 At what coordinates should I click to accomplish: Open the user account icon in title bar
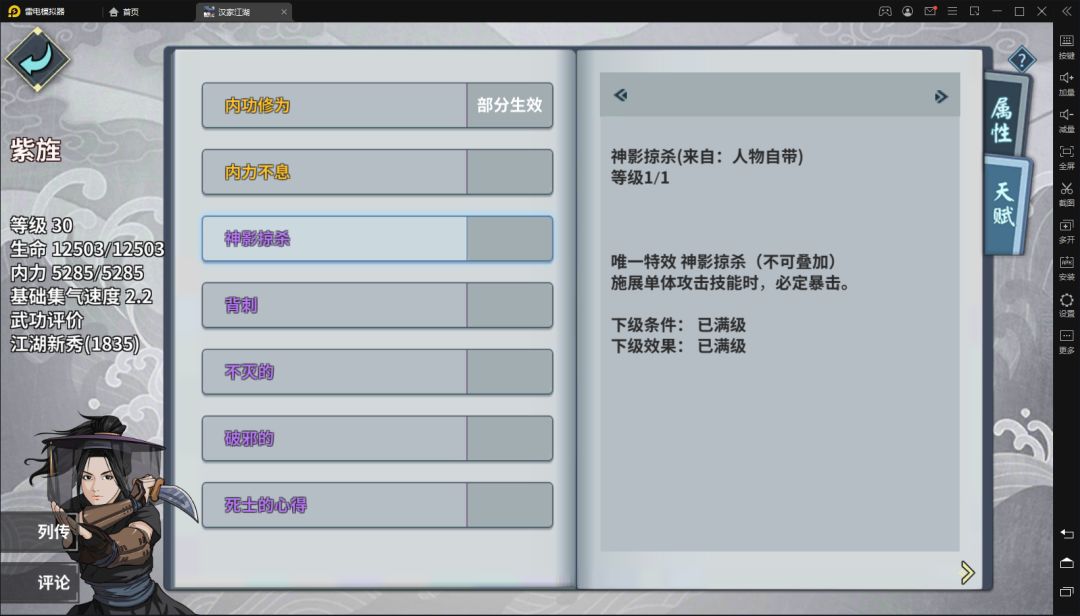[x=908, y=11]
